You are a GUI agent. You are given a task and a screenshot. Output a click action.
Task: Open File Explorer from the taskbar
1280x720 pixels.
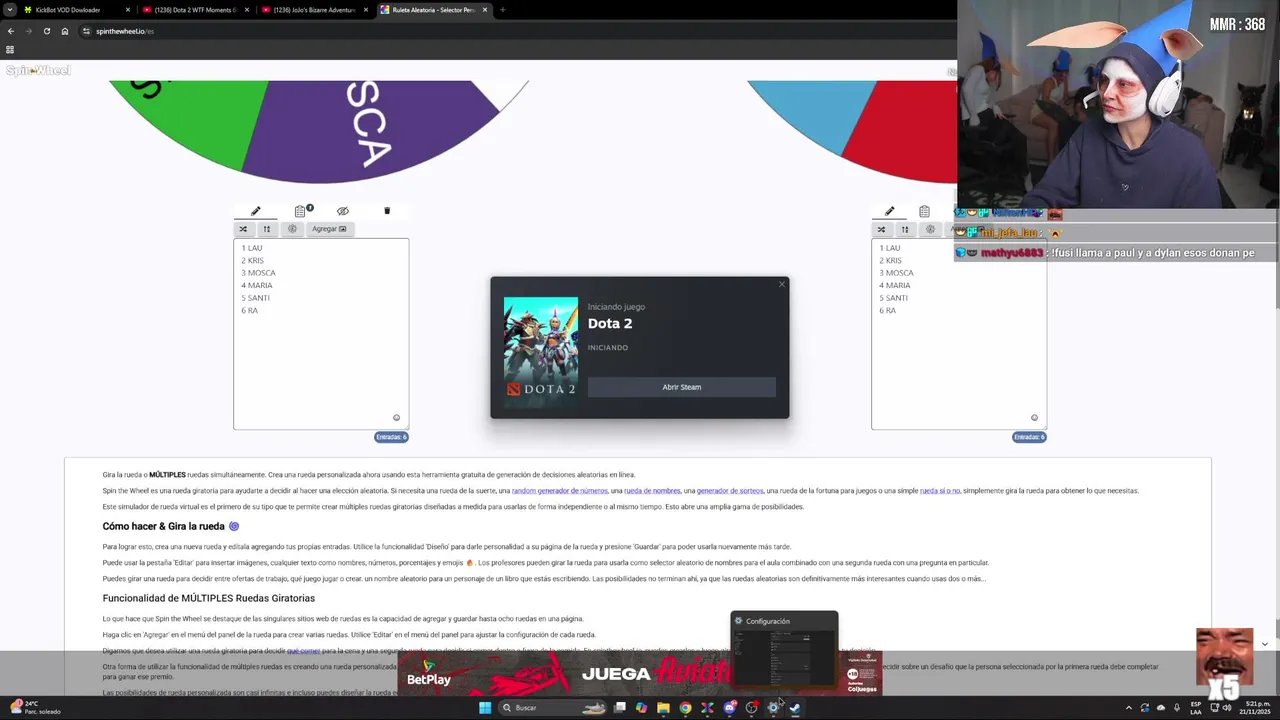(663, 708)
